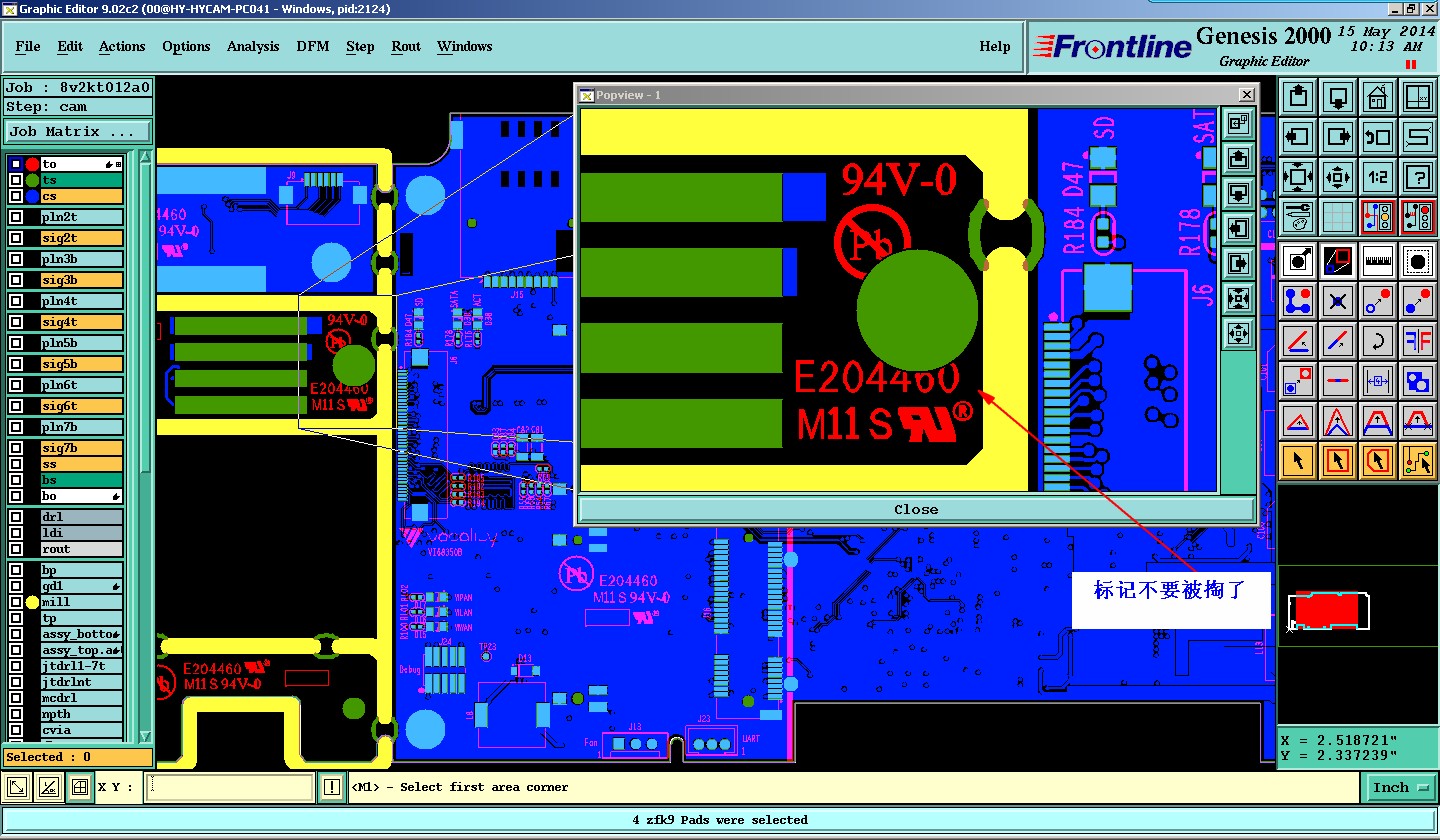
Task: Open the Step menu
Action: click(x=360, y=46)
